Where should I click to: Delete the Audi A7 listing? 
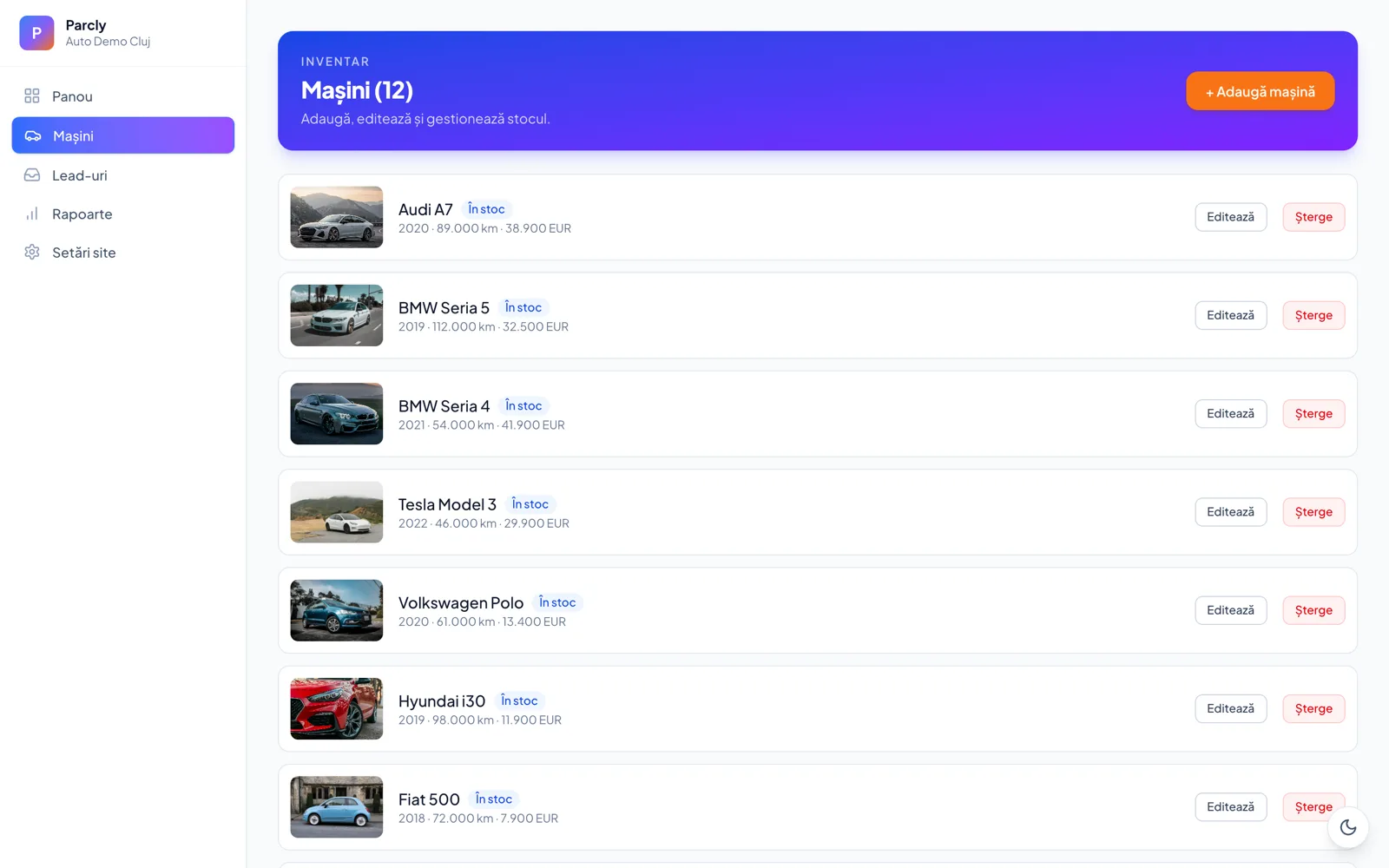(1313, 217)
